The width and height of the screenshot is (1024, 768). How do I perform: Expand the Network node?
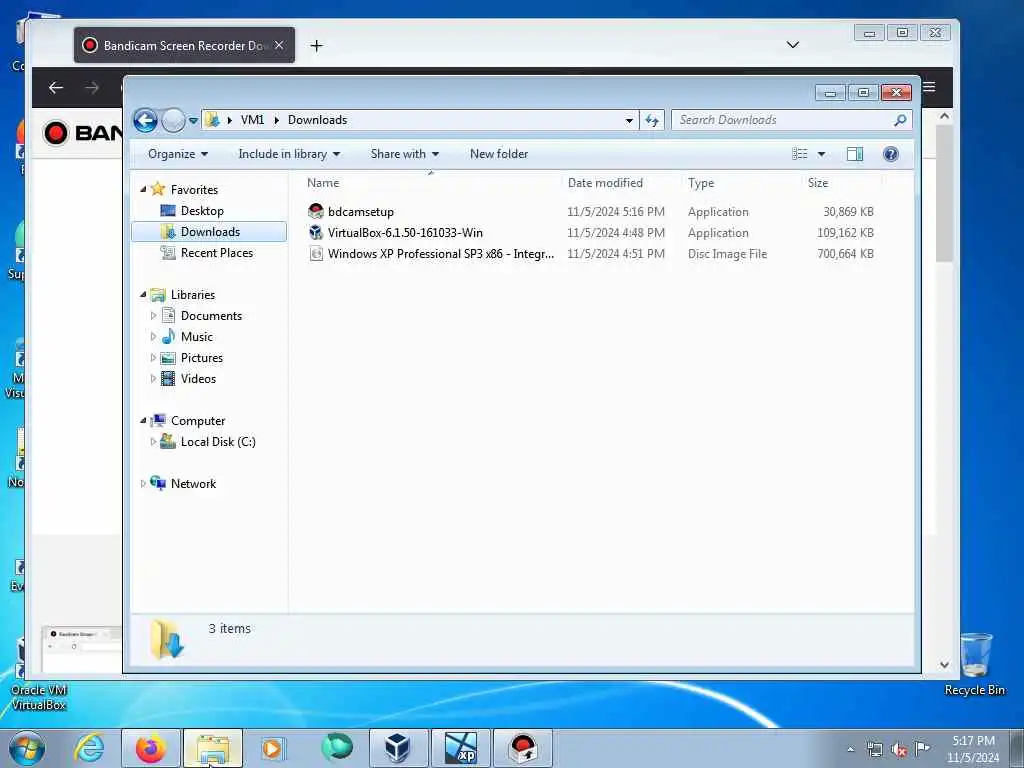(x=143, y=483)
